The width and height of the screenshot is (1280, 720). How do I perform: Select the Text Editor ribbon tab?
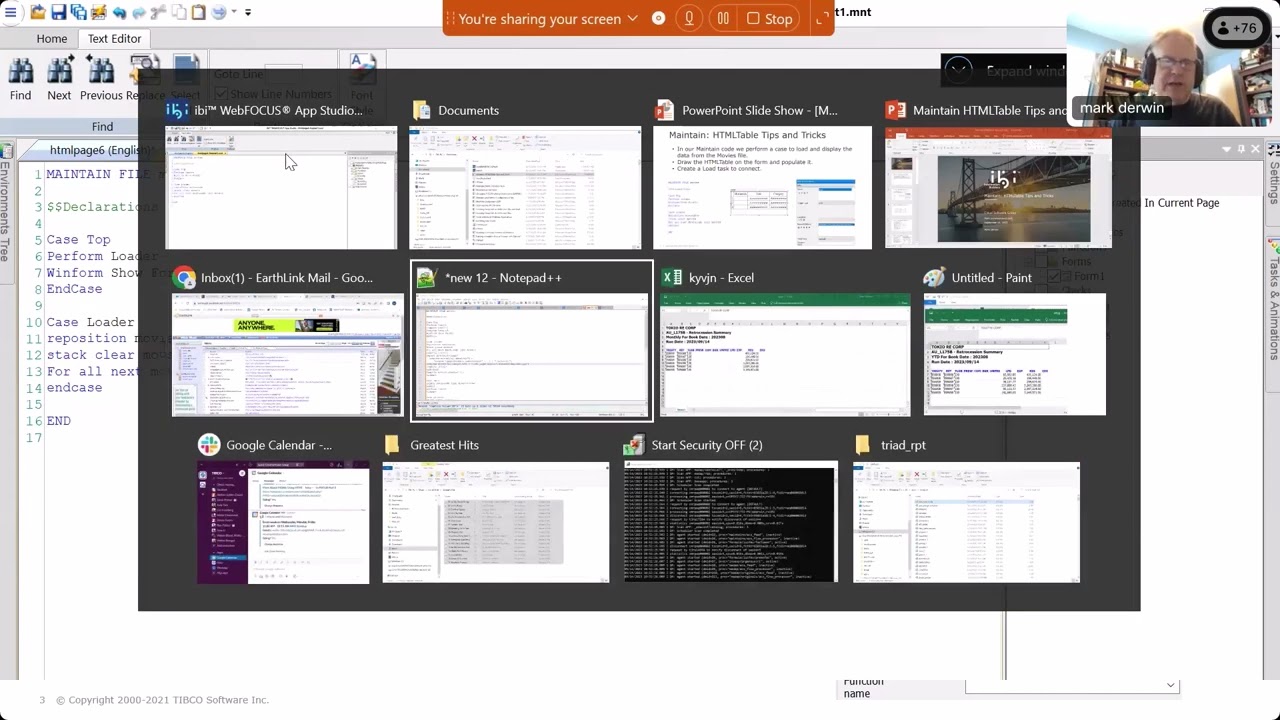(114, 38)
